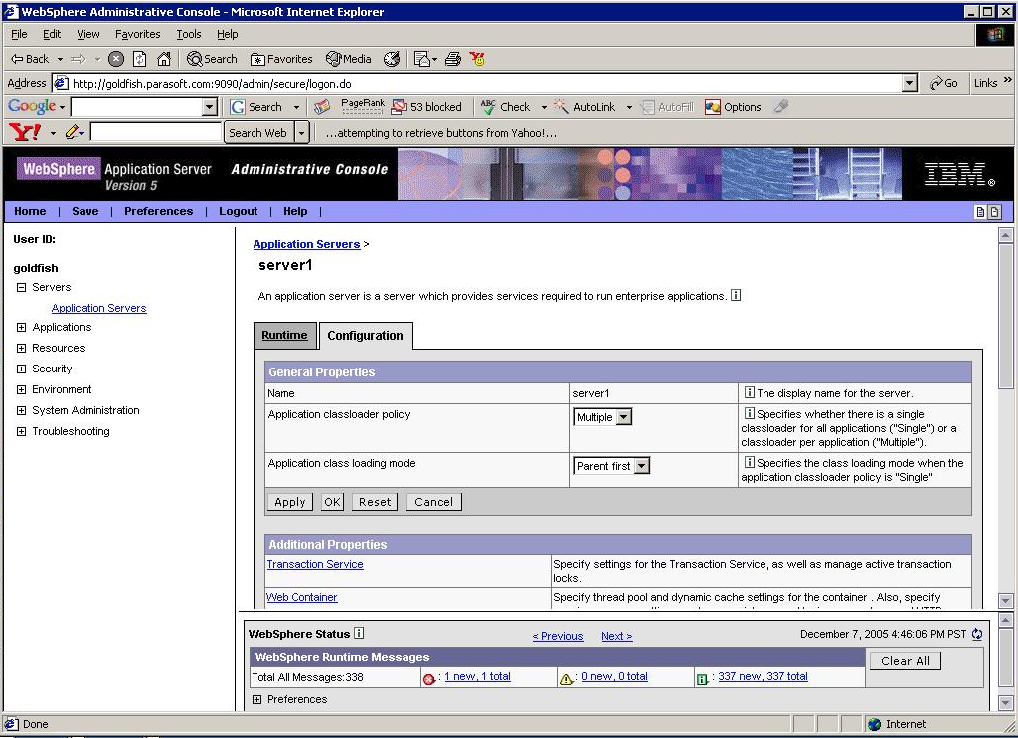Click the Refresh page icon
The height and width of the screenshot is (738, 1018).
[x=140, y=59]
